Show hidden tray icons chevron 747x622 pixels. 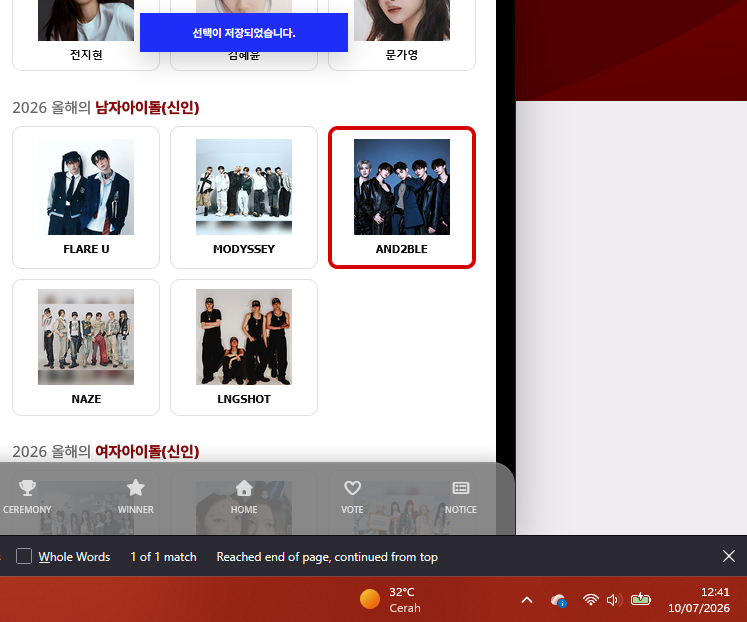pyautogui.click(x=527, y=600)
